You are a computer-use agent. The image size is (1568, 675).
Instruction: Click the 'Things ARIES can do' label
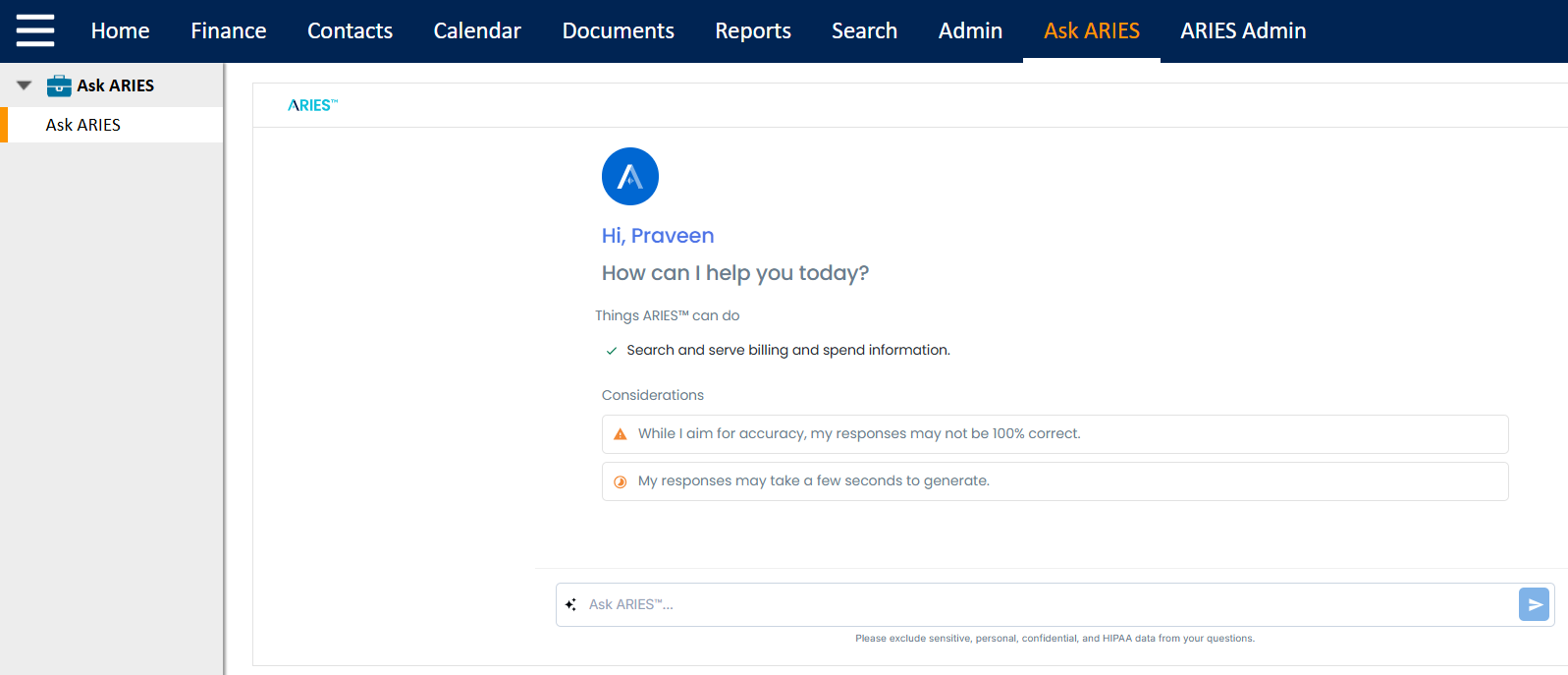pos(668,315)
